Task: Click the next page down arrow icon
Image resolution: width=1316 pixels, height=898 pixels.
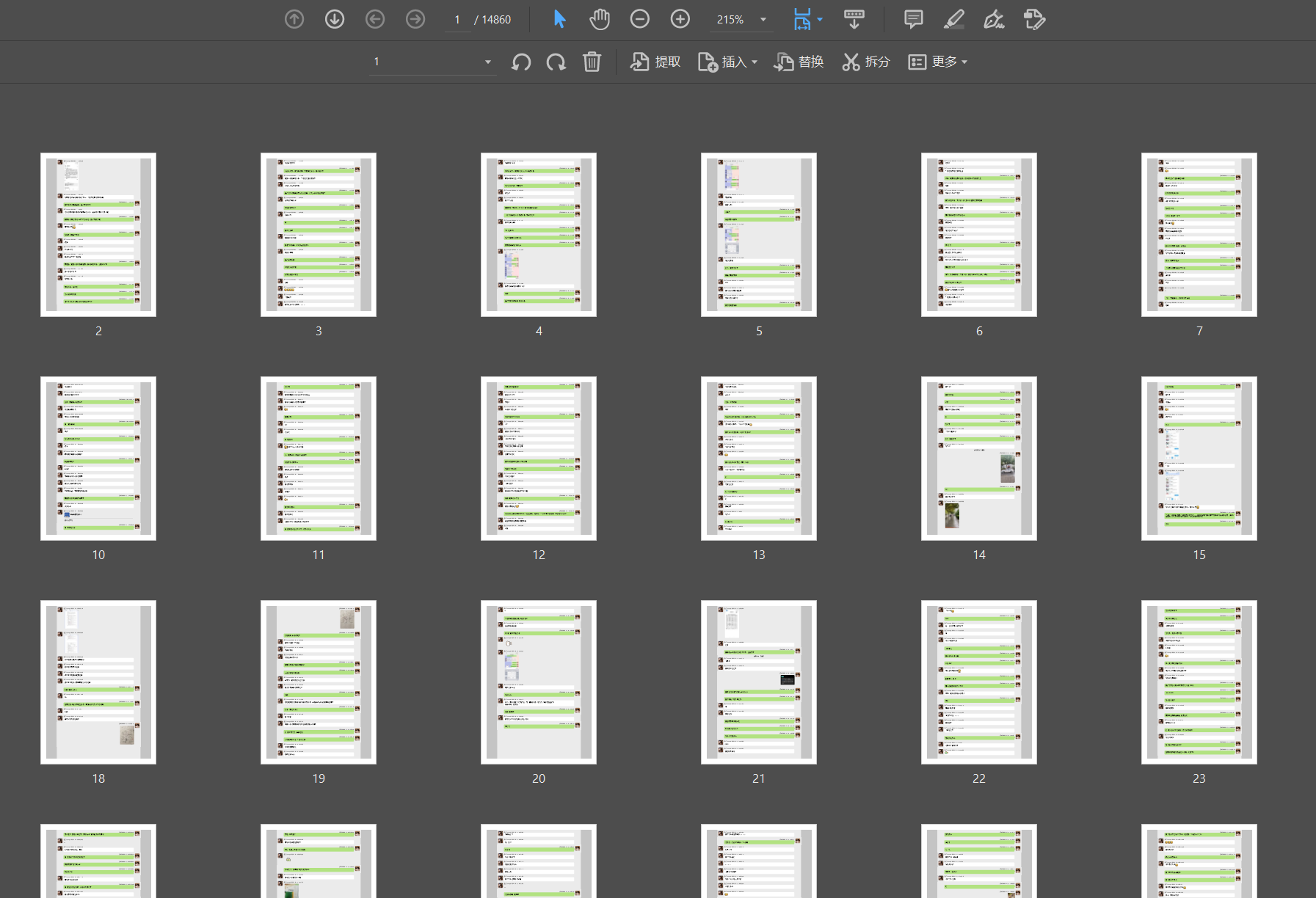Action: pyautogui.click(x=335, y=20)
